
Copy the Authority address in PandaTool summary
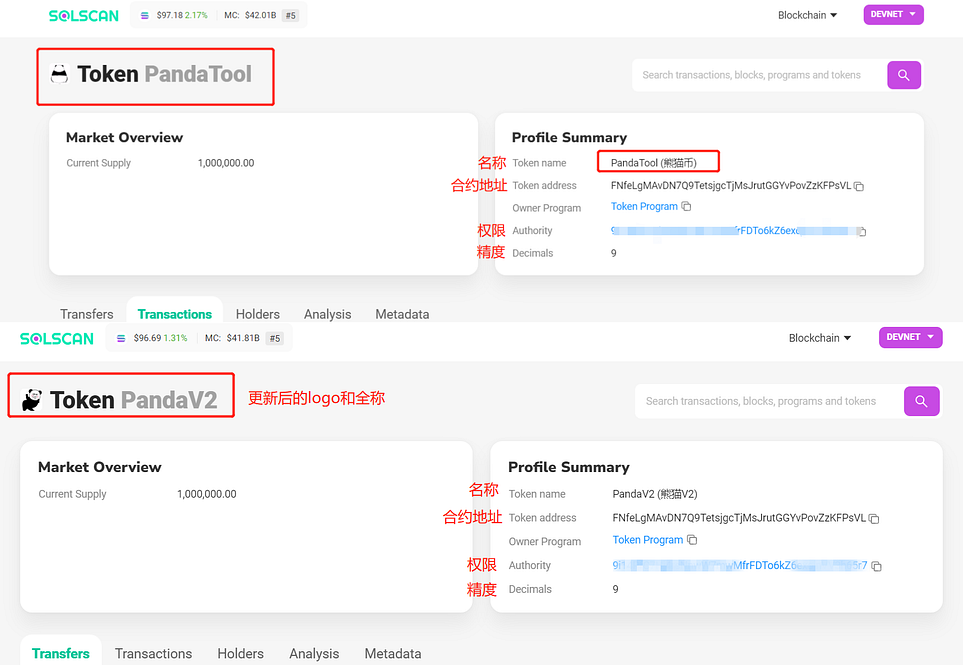862,231
